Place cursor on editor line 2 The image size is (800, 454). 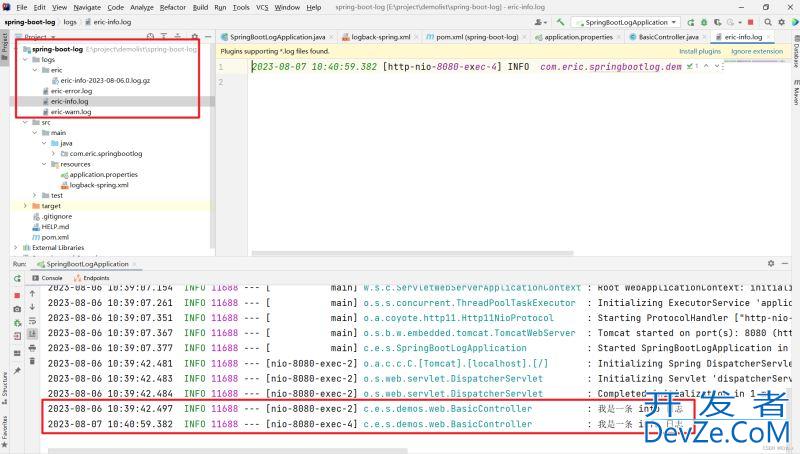tap(485, 82)
